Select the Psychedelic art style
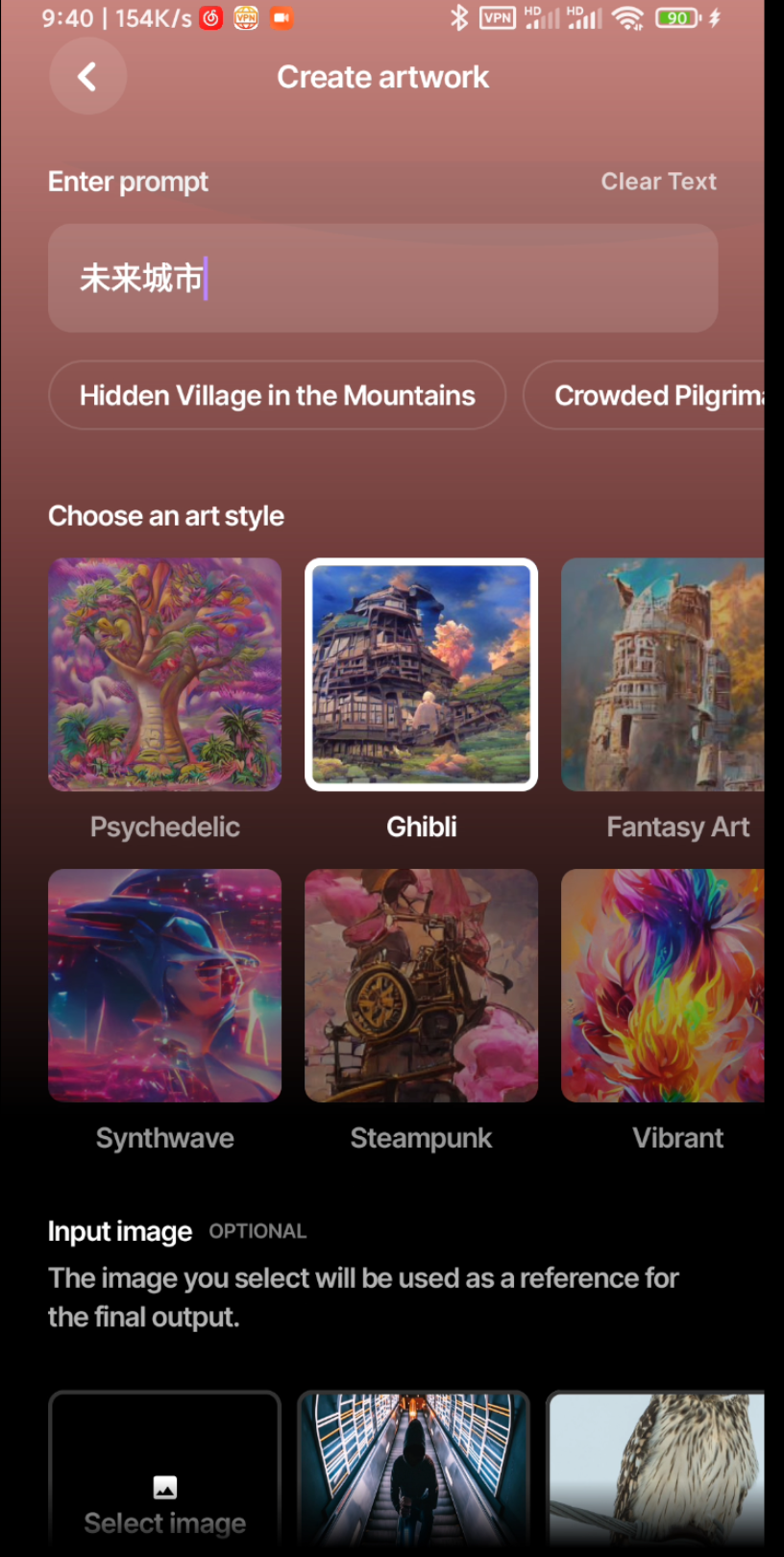 (x=165, y=675)
